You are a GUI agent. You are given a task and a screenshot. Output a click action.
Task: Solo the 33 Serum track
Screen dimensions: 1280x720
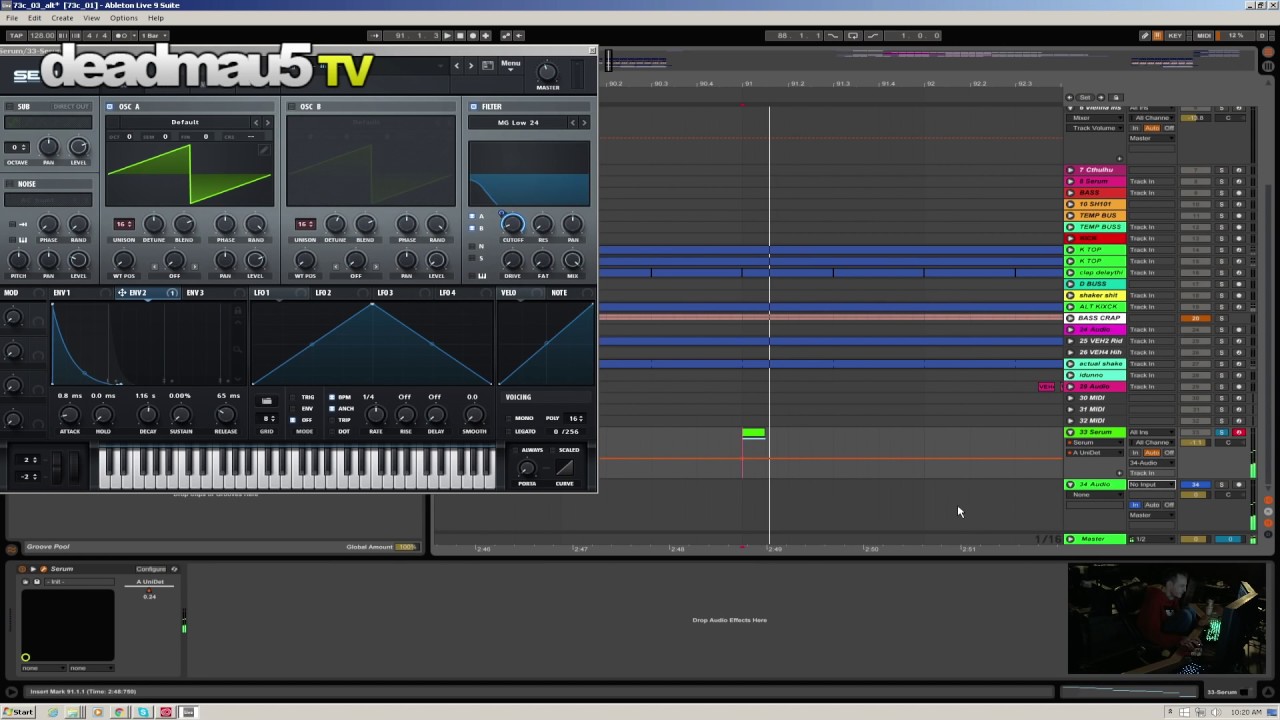pos(1221,432)
